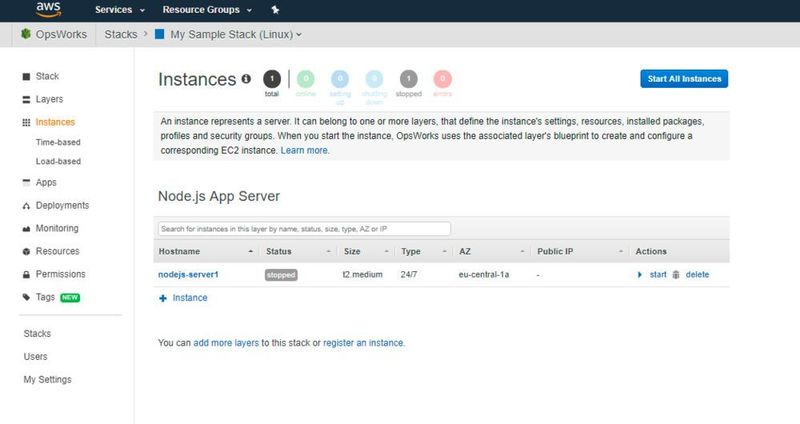This screenshot has height=424, width=800.
Task: Click the Monitoring chart icon
Action: pos(26,229)
